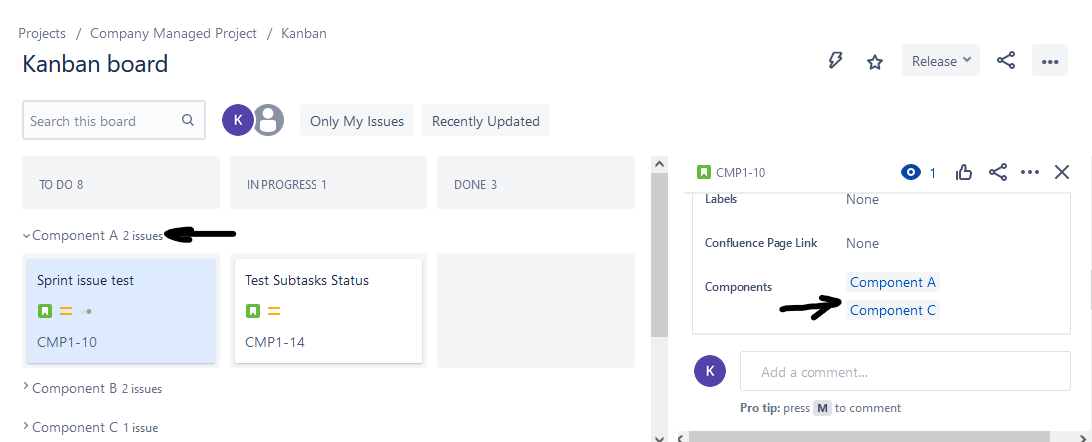1092x442 pixels.
Task: Toggle the Recently Updated filter
Action: (485, 120)
